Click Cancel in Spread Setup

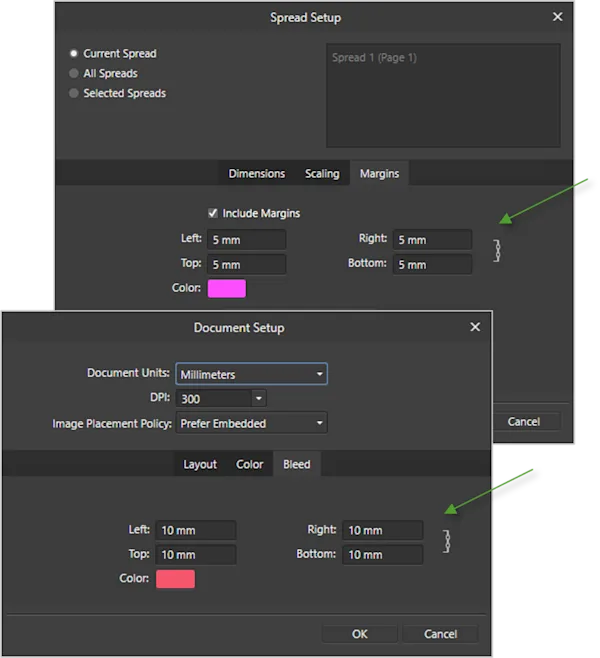(x=527, y=421)
